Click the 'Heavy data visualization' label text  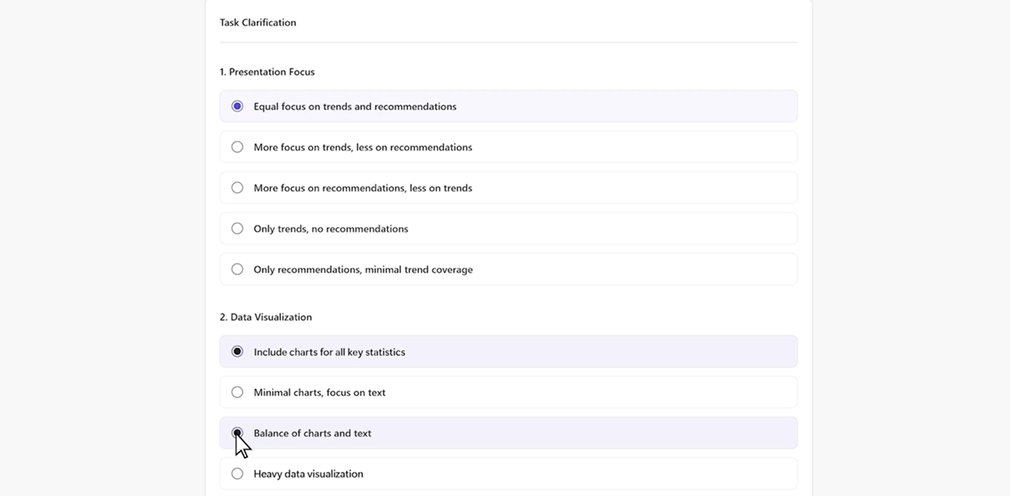308,474
